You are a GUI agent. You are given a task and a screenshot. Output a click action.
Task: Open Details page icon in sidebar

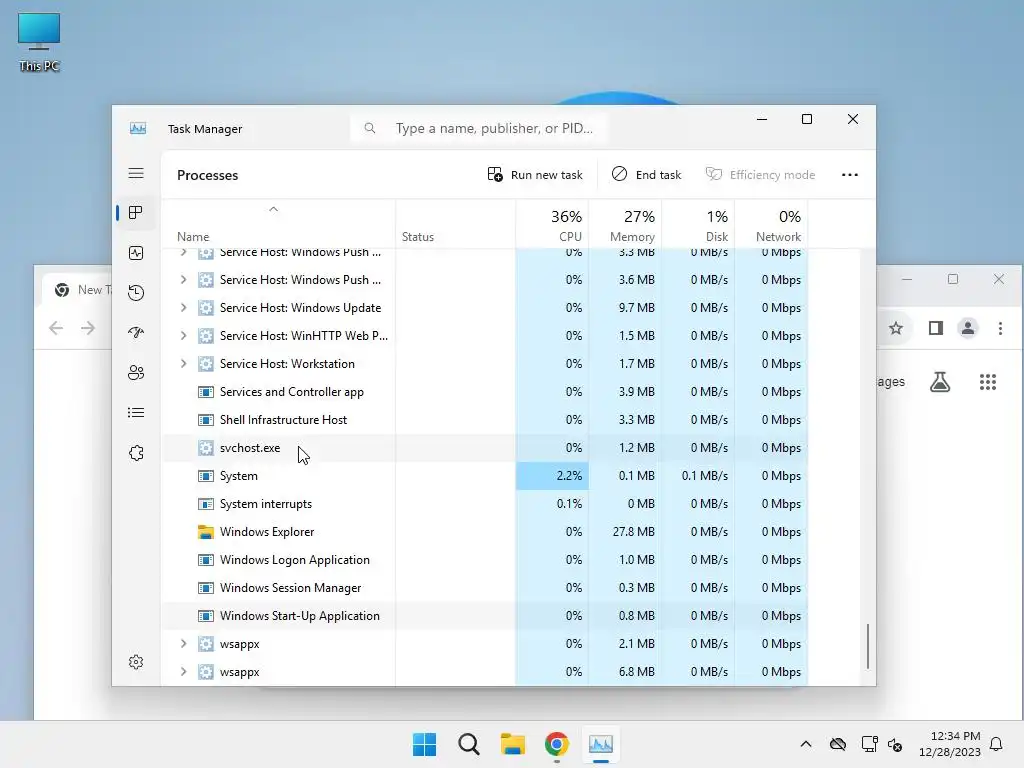click(136, 413)
